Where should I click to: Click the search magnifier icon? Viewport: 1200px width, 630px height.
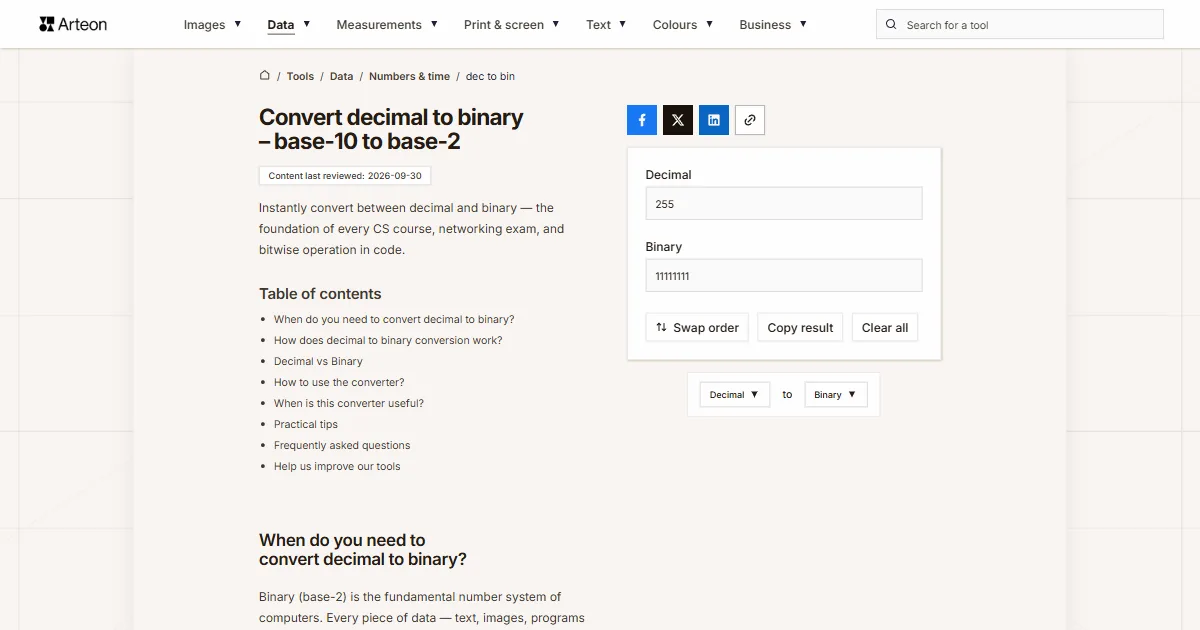click(x=891, y=25)
